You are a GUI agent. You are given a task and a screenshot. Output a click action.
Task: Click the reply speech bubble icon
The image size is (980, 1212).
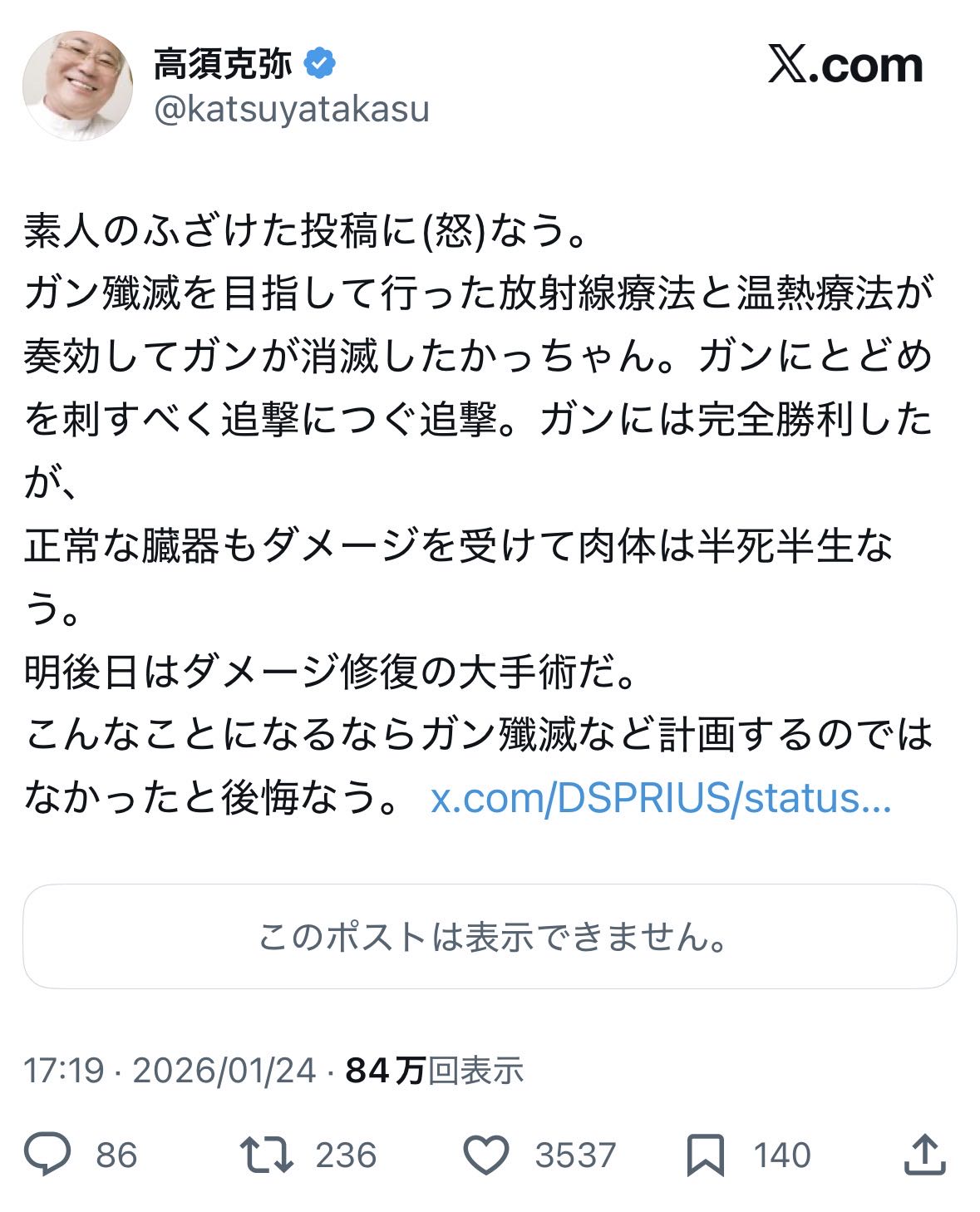[x=47, y=1155]
